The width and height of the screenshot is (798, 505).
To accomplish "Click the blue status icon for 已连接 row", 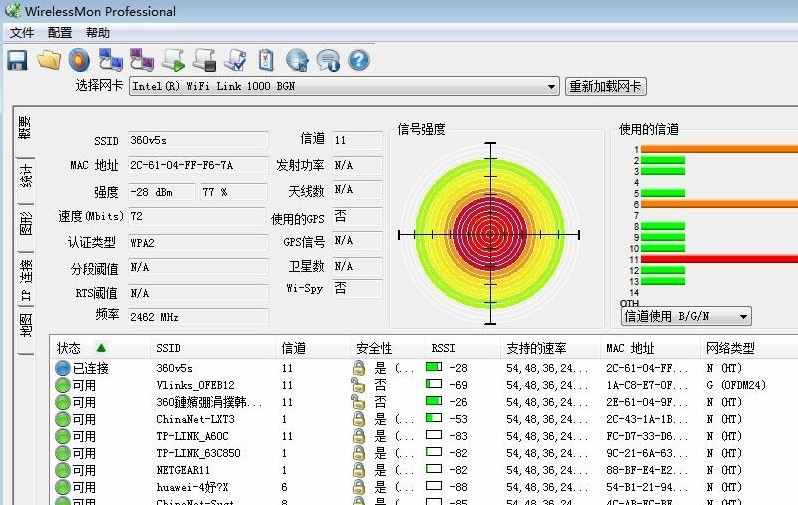I will pyautogui.click(x=63, y=368).
